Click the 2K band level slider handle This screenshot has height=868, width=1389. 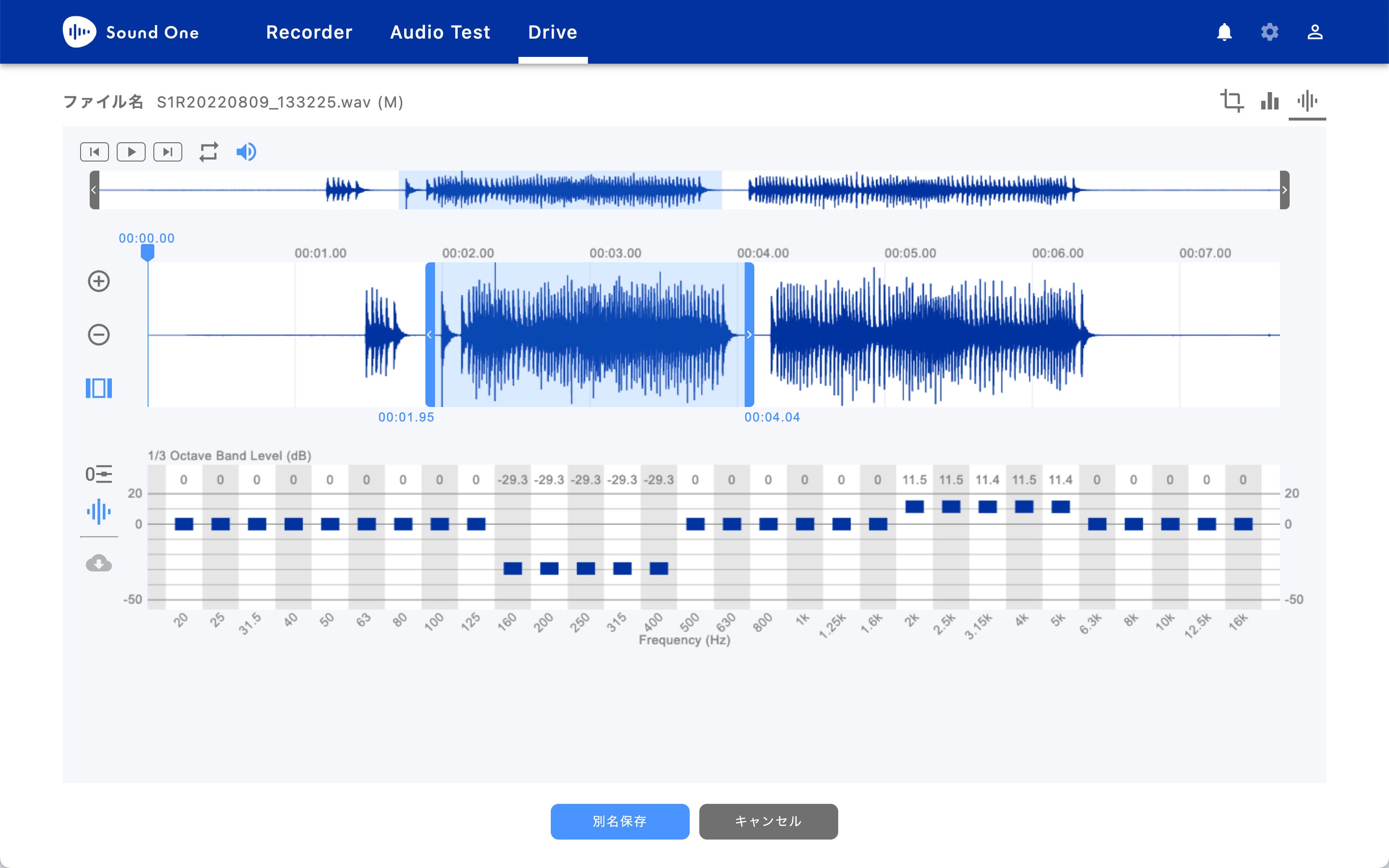914,506
